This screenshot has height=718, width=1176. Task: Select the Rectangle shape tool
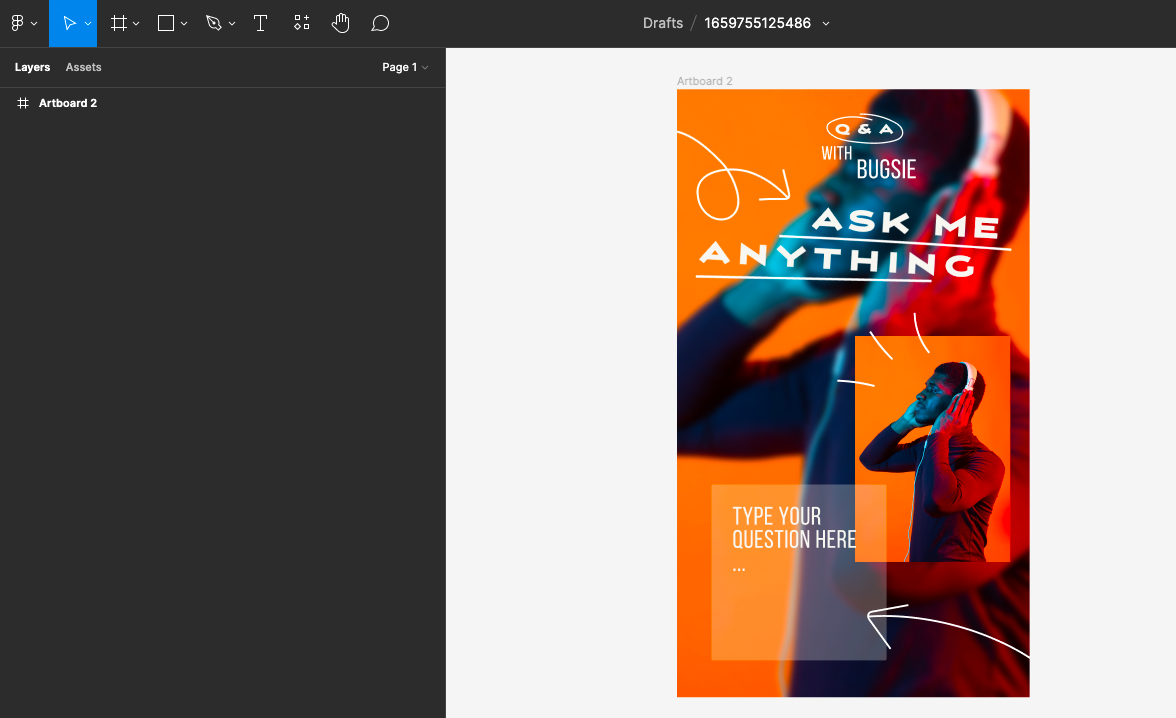[x=166, y=23]
